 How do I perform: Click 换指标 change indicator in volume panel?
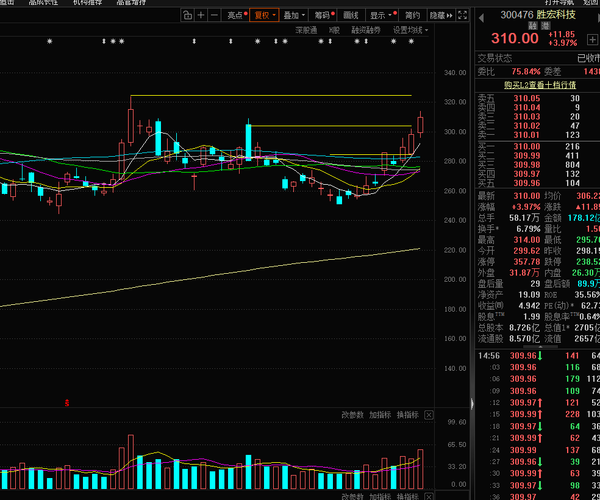click(407, 415)
